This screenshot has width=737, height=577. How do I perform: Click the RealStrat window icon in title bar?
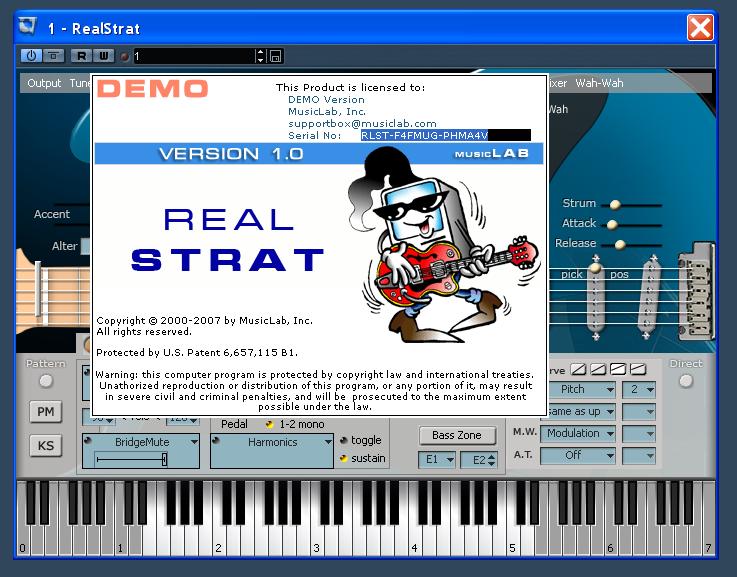pos(28,26)
